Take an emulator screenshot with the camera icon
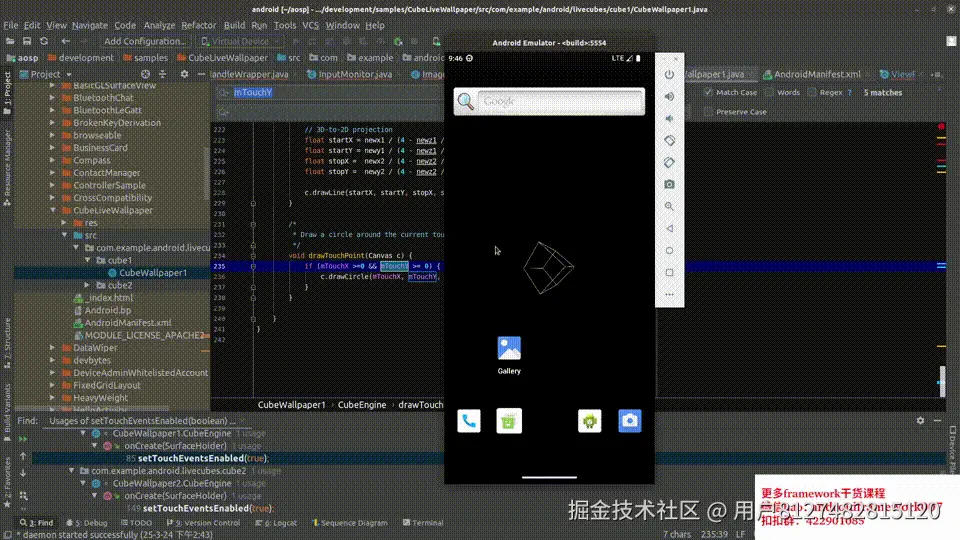This screenshot has height=540, width=960. (669, 184)
